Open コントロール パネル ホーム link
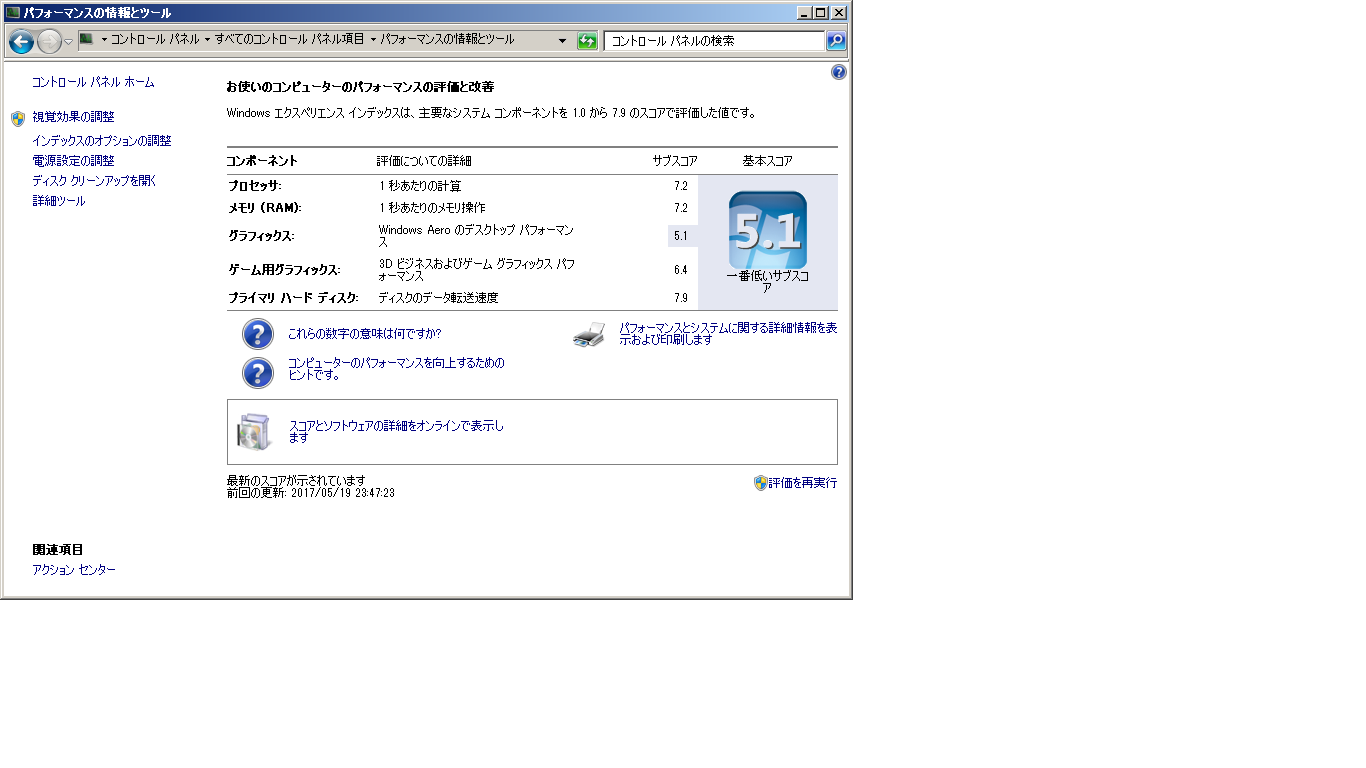This screenshot has height=768, width=1366. (93, 82)
